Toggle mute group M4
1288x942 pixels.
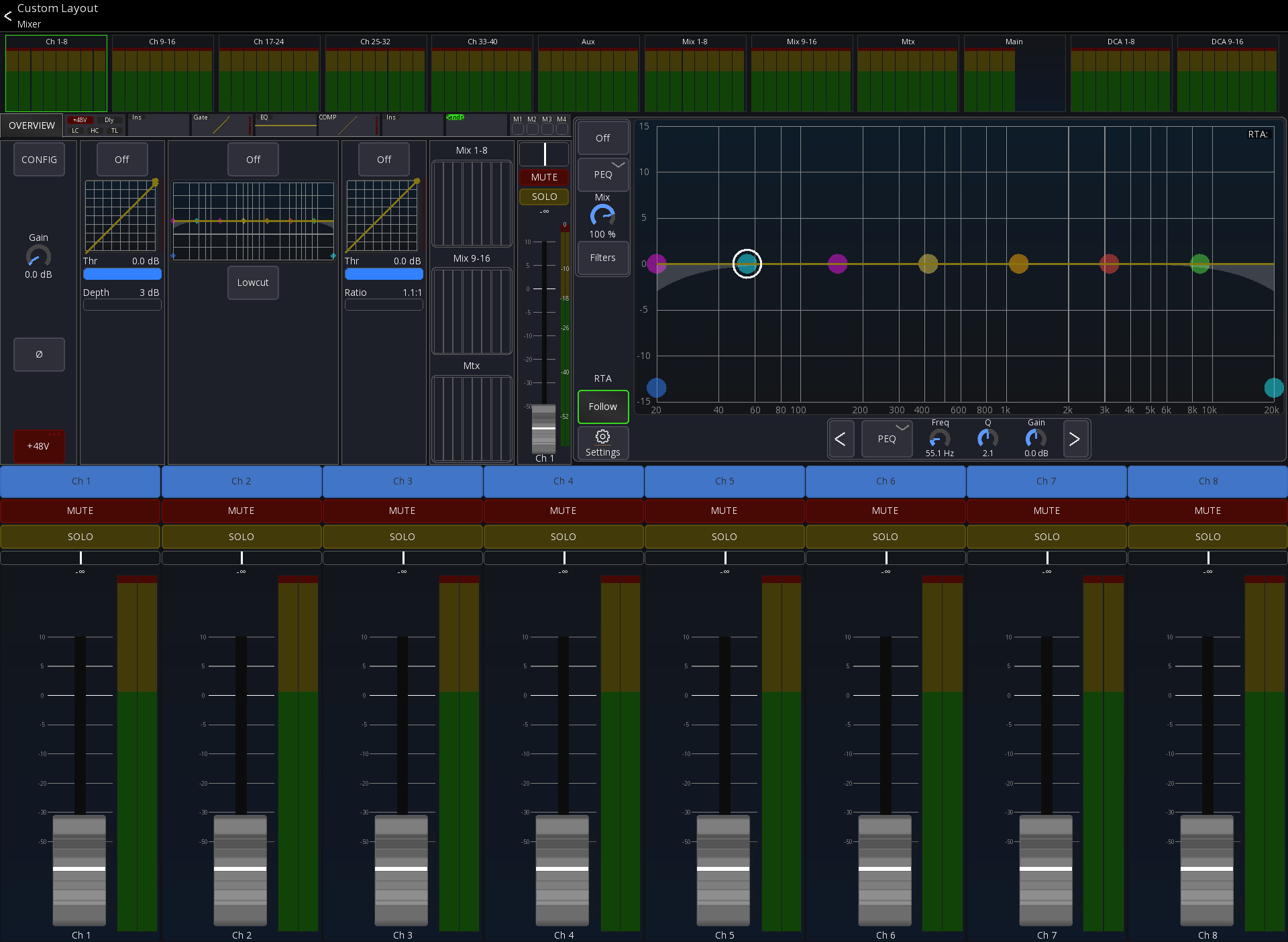point(561,128)
